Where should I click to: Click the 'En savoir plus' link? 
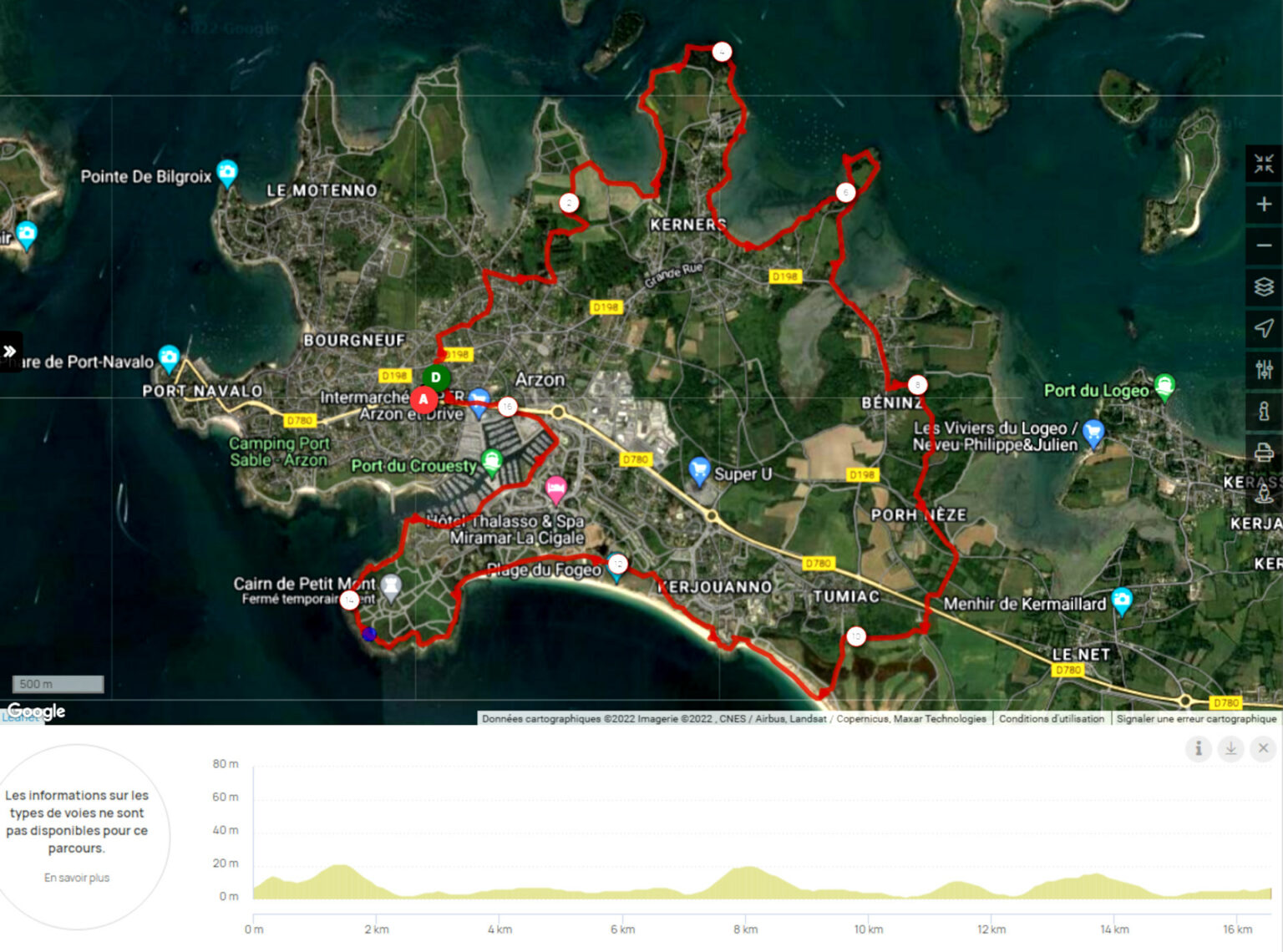click(x=77, y=878)
